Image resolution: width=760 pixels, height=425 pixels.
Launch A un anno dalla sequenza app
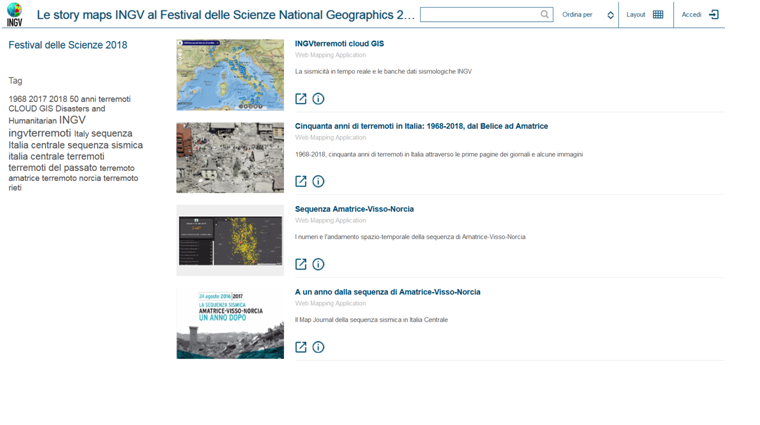[x=301, y=347]
